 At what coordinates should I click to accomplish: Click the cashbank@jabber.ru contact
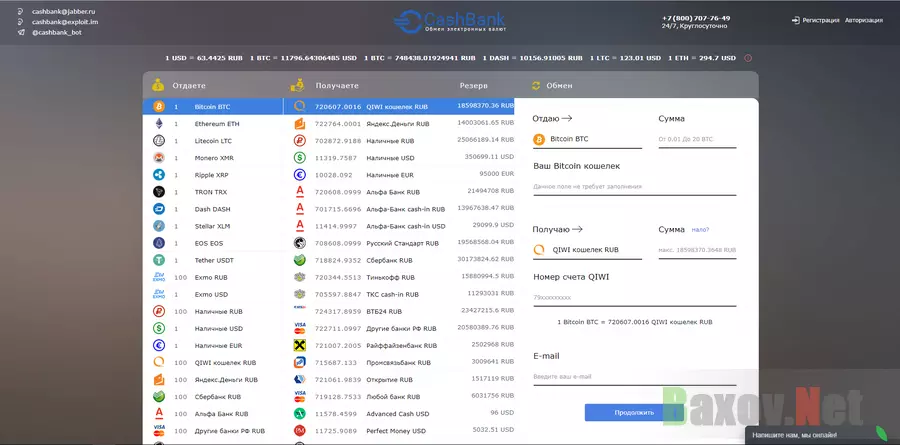[63, 11]
